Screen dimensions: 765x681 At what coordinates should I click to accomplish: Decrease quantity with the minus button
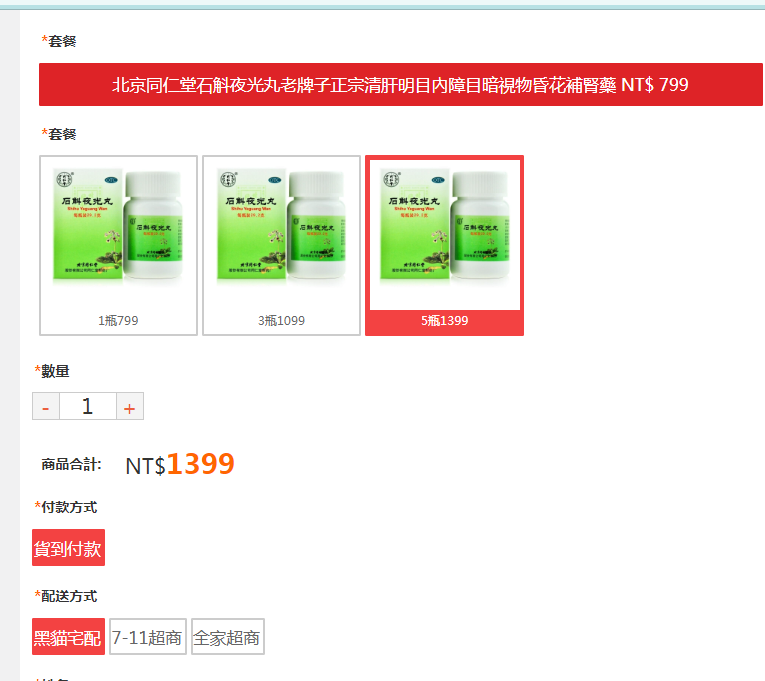tap(46, 406)
